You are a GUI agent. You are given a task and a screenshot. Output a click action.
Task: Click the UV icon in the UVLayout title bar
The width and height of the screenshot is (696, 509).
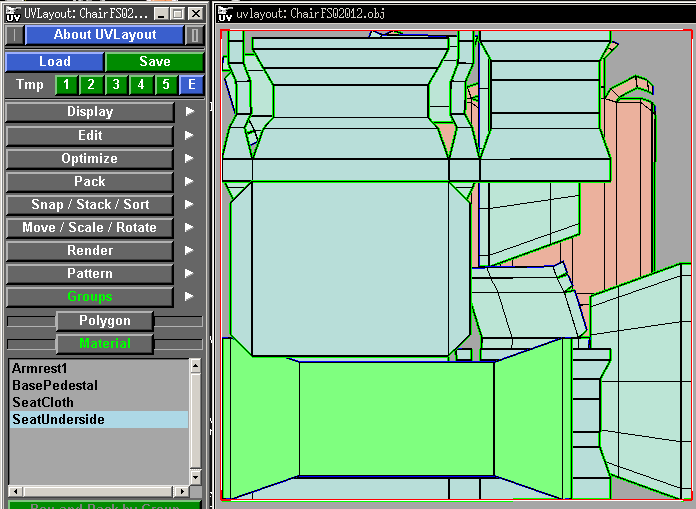coord(13,14)
